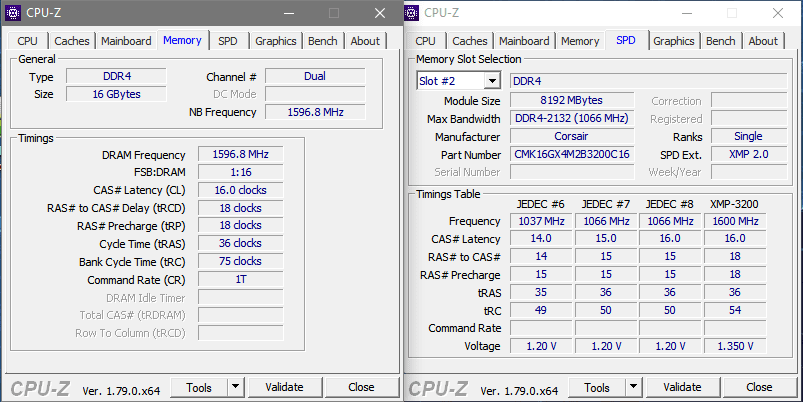Open the CPU tab in the left window
The height and width of the screenshot is (402, 803).
coord(27,41)
